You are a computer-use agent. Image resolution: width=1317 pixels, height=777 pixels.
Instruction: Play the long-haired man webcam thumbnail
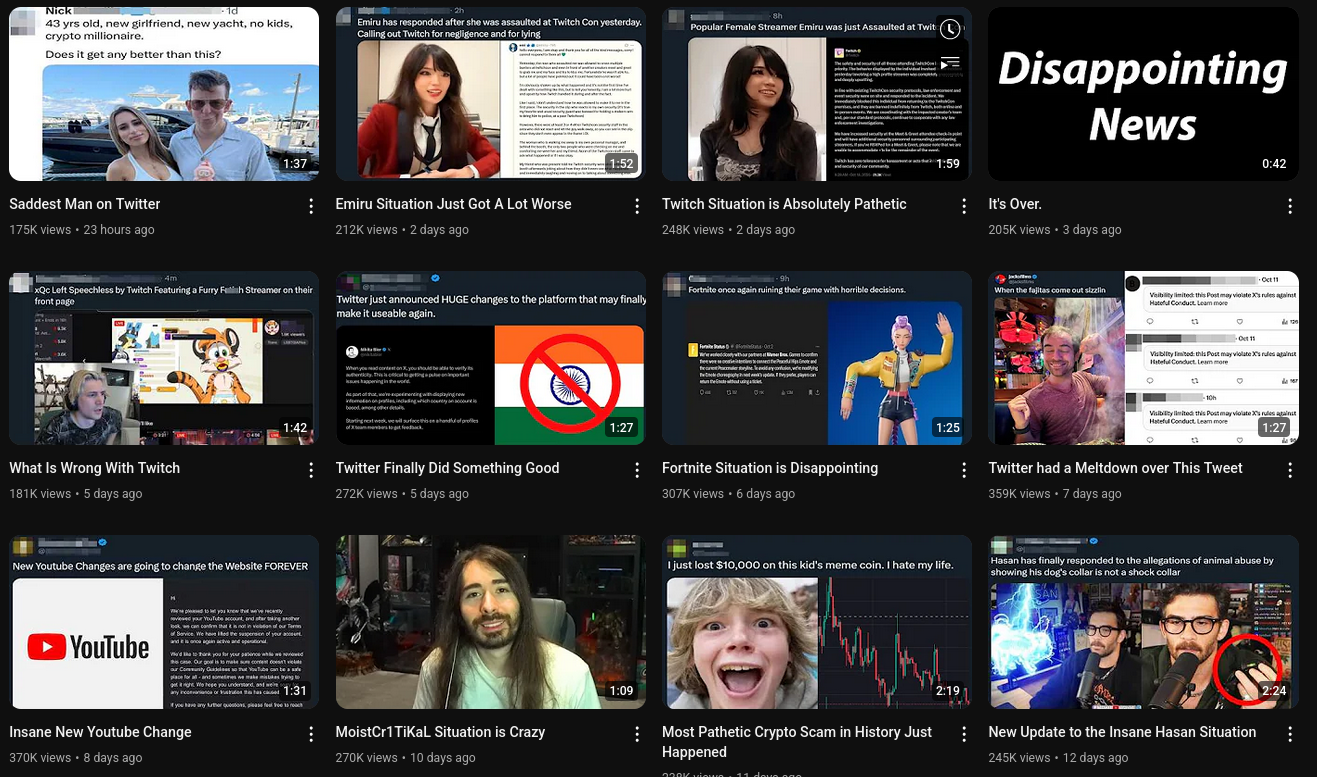(491, 622)
